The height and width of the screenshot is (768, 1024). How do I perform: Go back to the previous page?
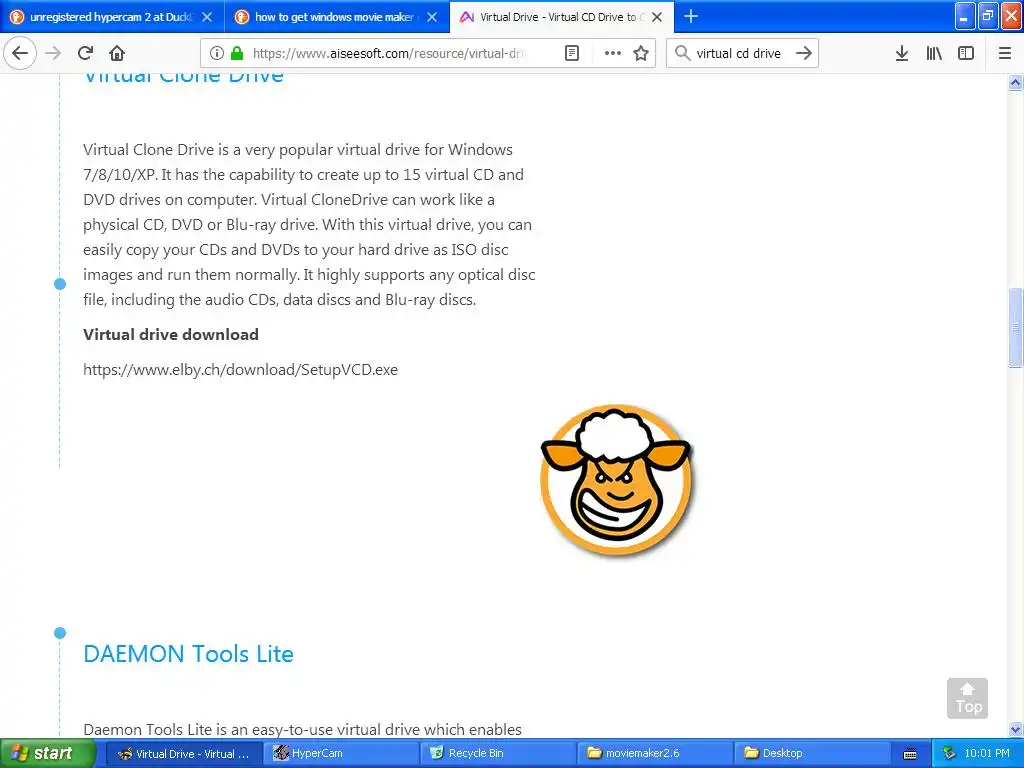[x=20, y=53]
